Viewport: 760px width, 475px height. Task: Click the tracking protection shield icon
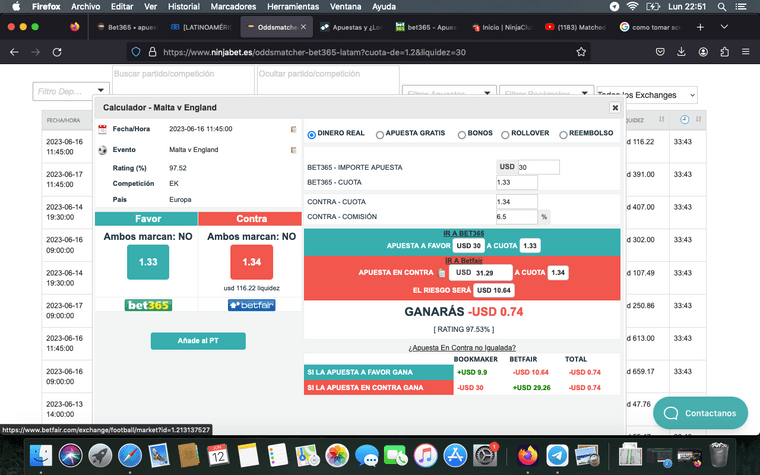pyautogui.click(x=136, y=52)
